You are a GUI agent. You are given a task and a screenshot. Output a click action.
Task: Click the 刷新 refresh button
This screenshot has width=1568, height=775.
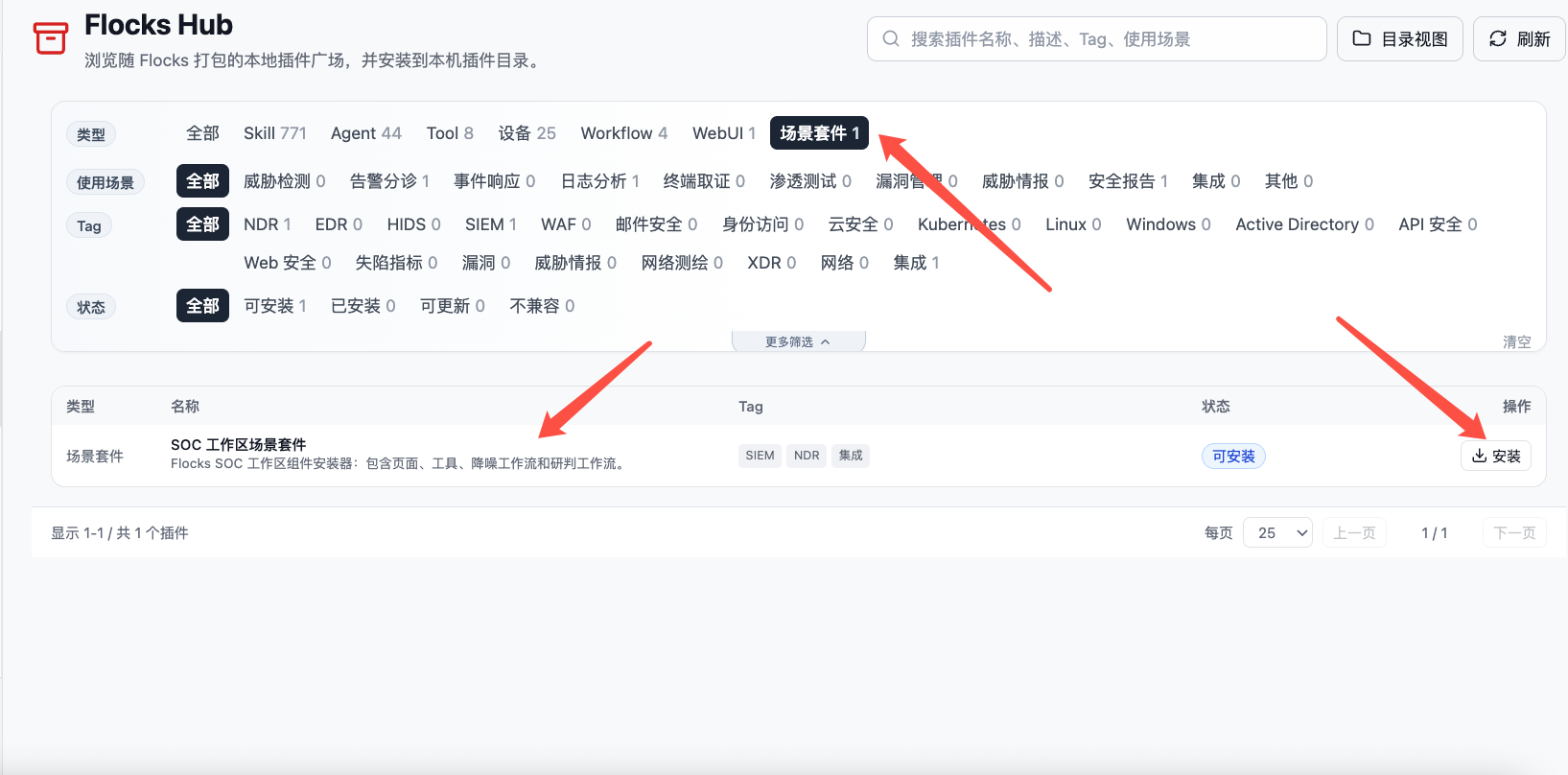coord(1519,39)
